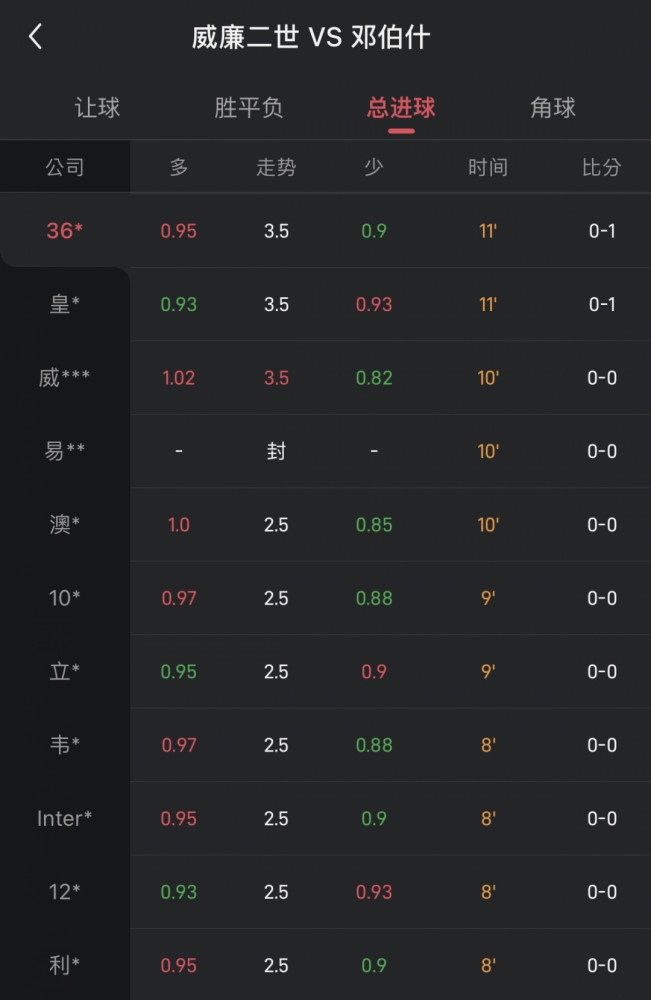Click the 走势 column header
The height and width of the screenshot is (1000, 651).
pyautogui.click(x=276, y=167)
